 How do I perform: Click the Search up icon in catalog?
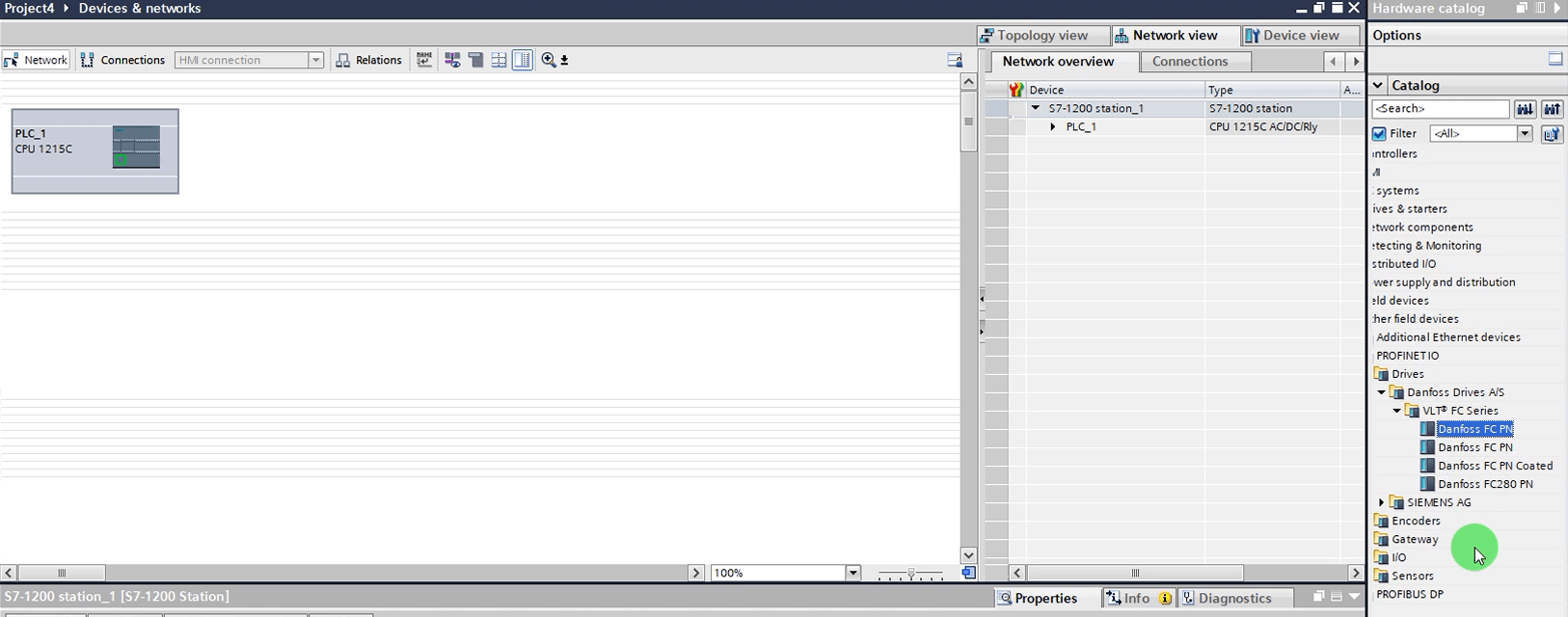pos(1552,109)
